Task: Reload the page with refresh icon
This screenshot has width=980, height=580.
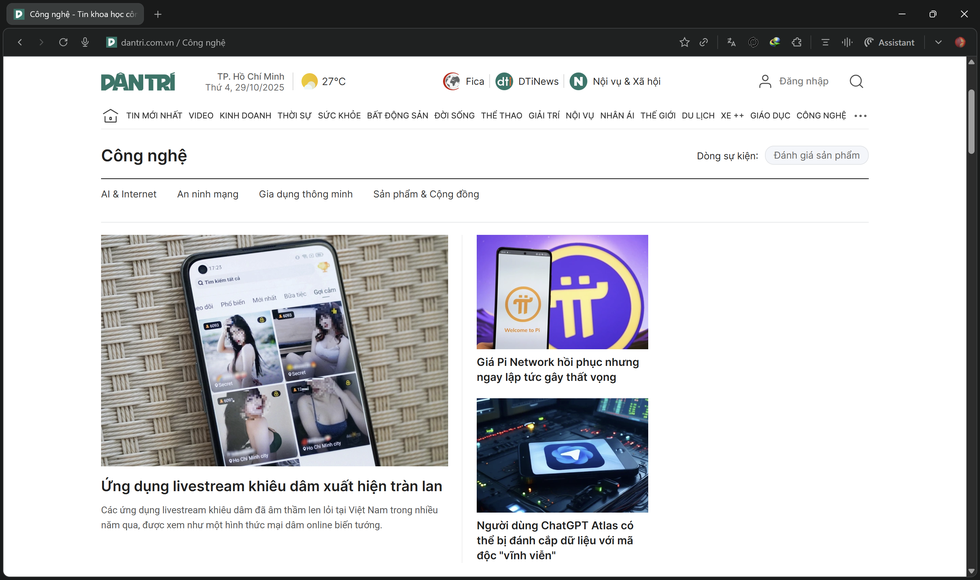Action: click(x=63, y=42)
